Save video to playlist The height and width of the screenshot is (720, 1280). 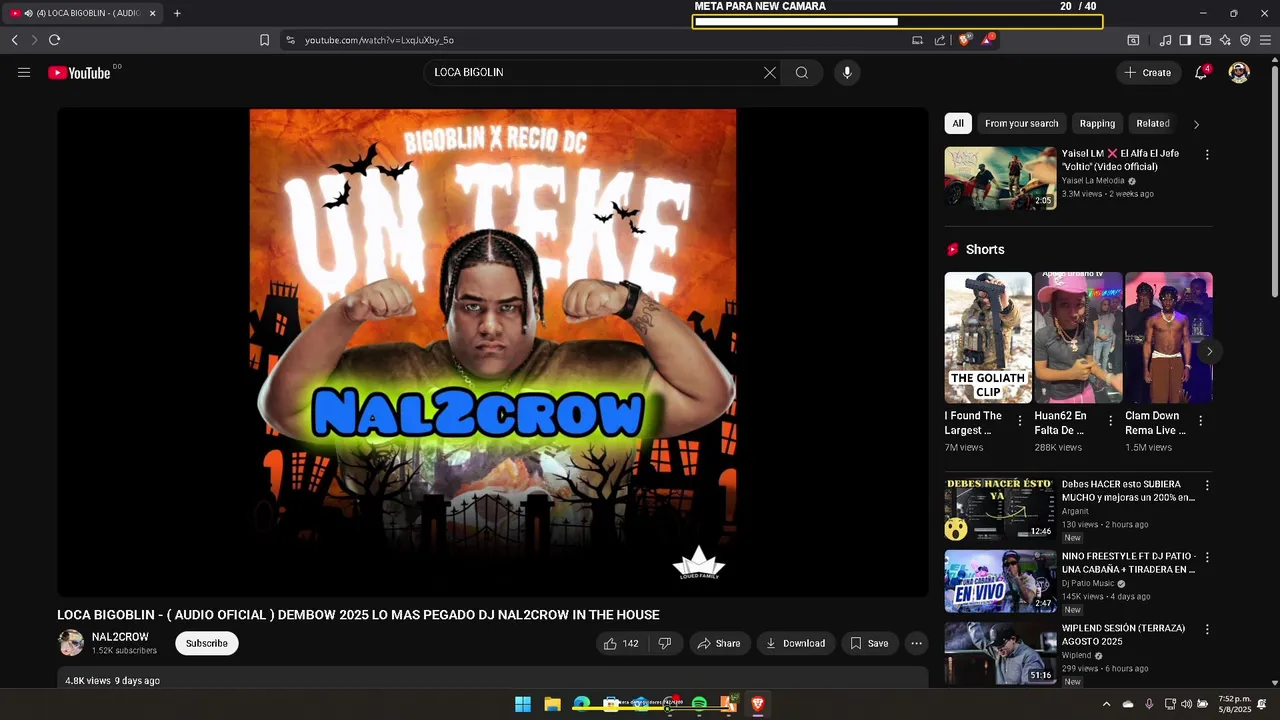coord(869,643)
